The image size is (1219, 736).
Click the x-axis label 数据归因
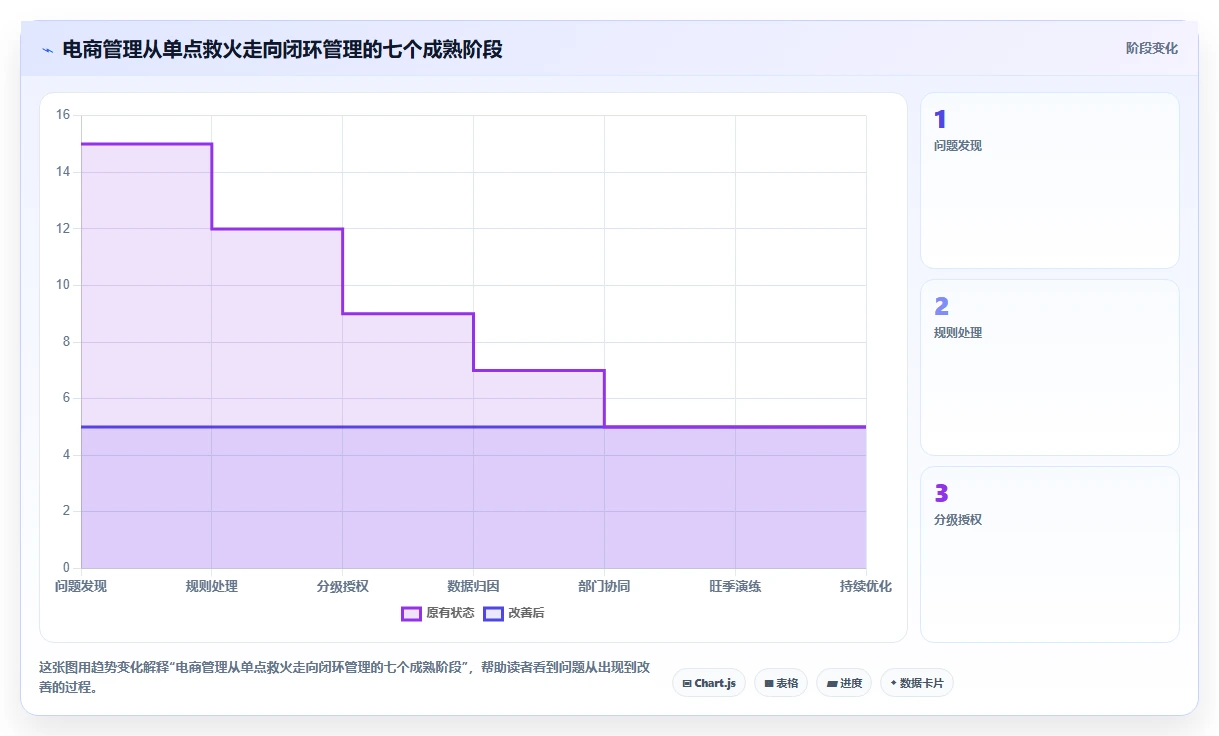(x=474, y=586)
